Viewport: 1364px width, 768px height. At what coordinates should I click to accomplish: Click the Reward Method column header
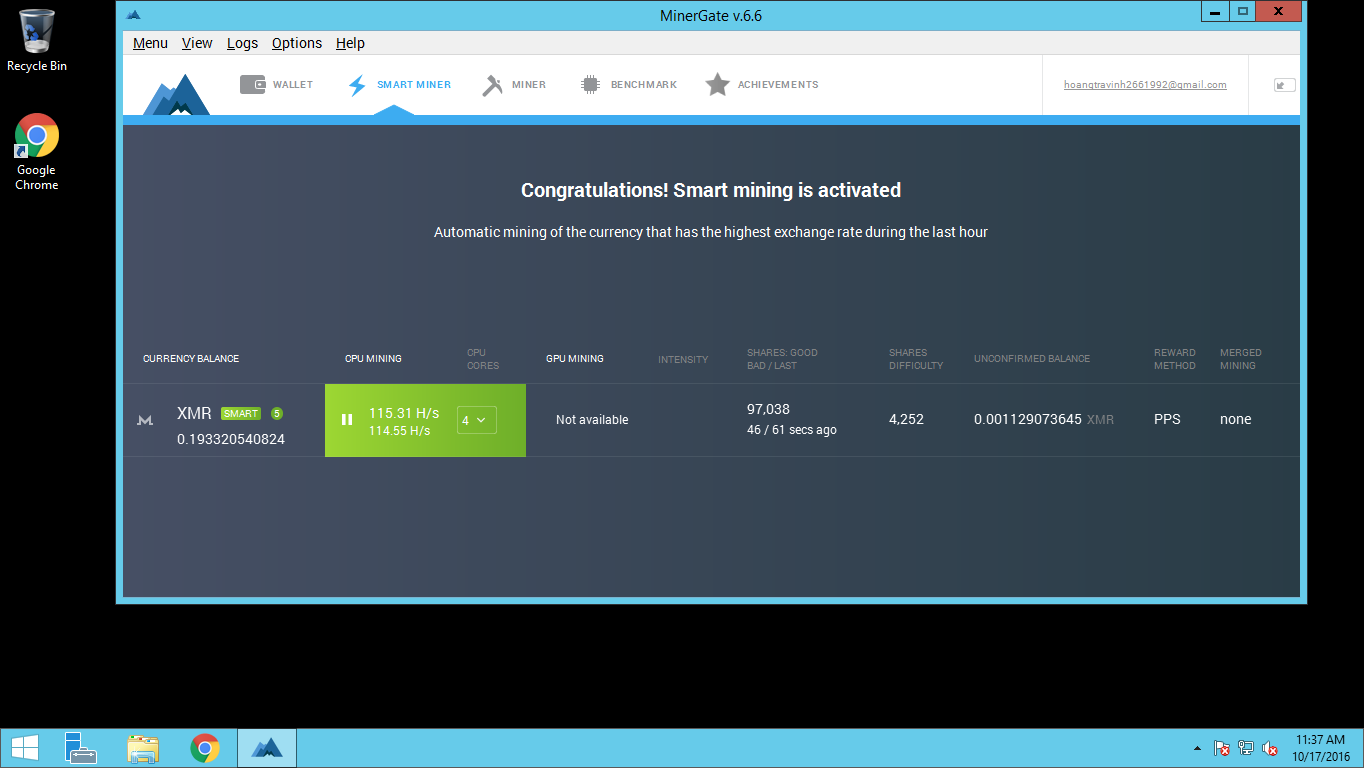tap(1175, 359)
